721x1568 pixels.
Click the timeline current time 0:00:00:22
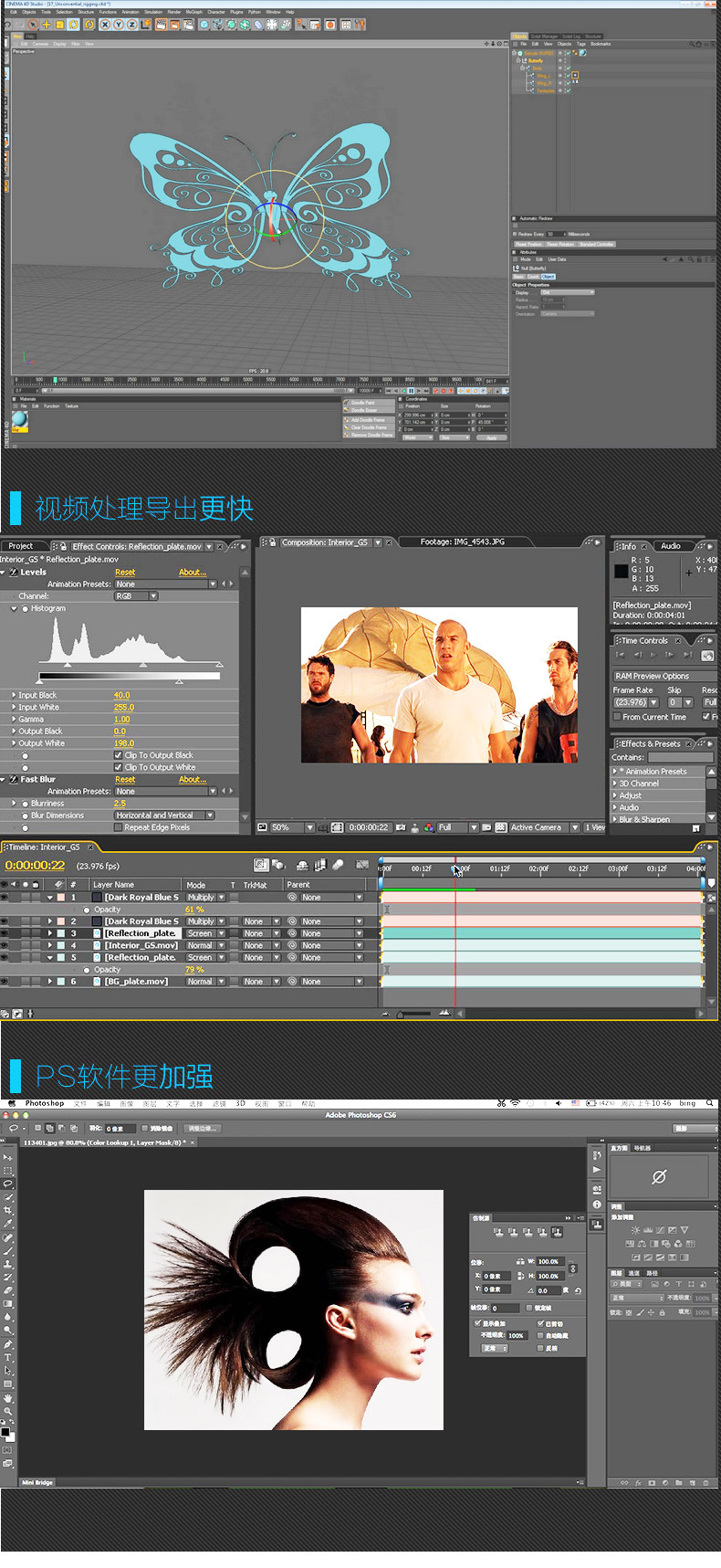point(35,866)
